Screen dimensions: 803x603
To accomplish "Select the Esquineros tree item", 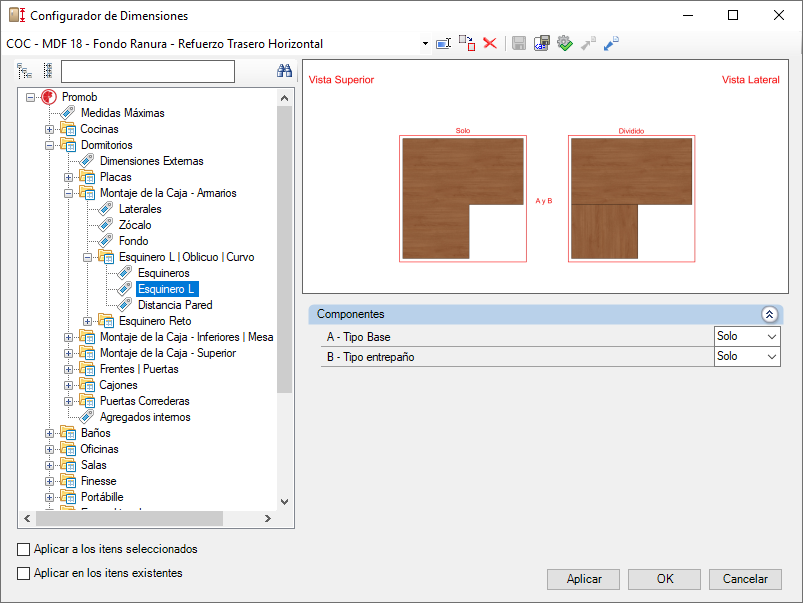I will click(163, 273).
